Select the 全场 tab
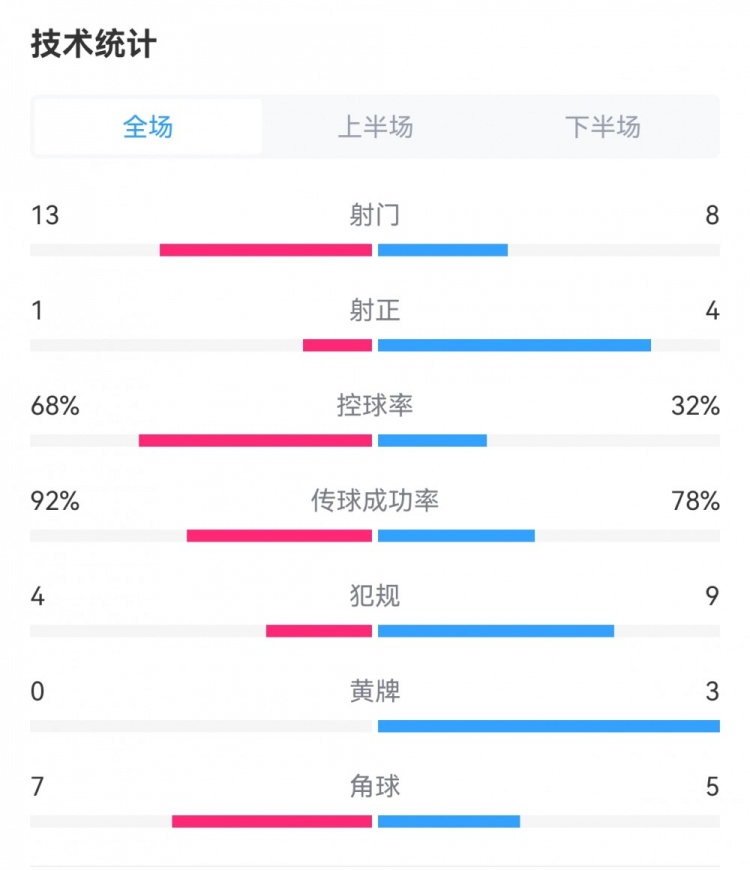 (148, 127)
